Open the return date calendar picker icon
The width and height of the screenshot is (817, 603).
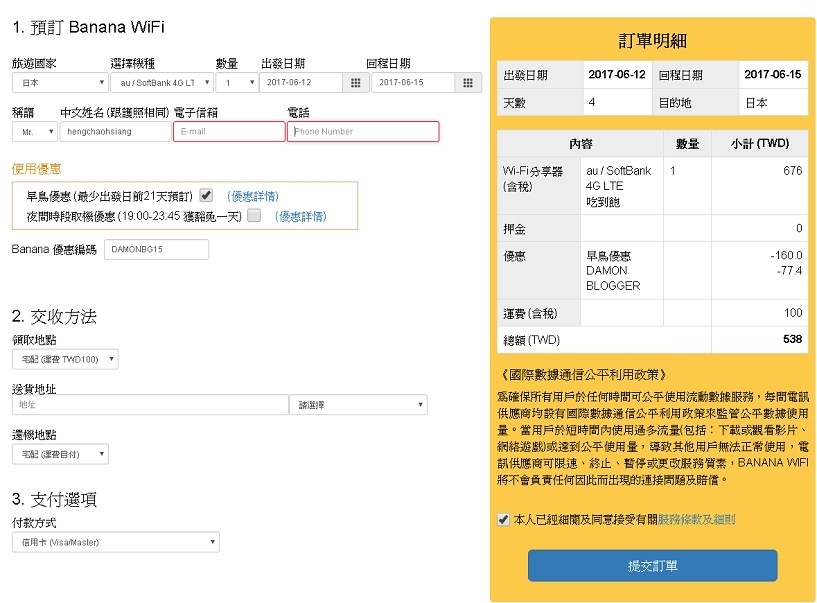point(468,82)
